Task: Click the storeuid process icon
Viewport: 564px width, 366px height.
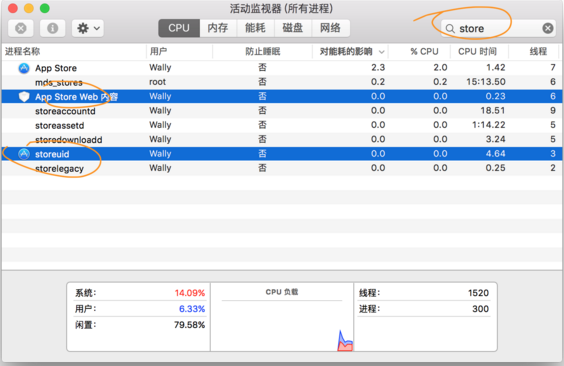Action: (24, 154)
